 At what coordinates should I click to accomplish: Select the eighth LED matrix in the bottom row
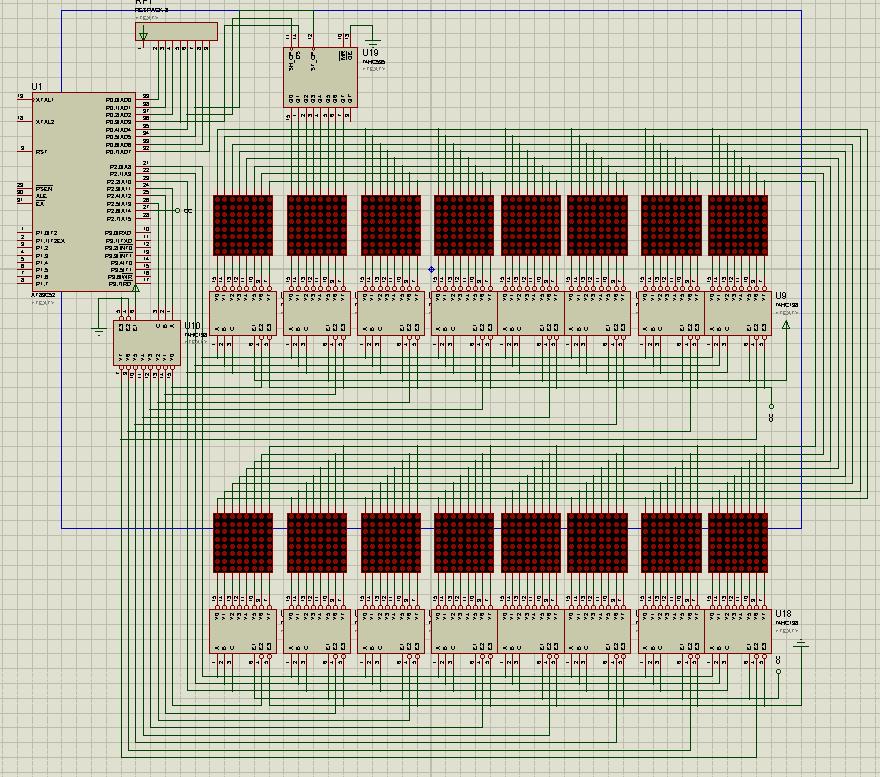[738, 543]
